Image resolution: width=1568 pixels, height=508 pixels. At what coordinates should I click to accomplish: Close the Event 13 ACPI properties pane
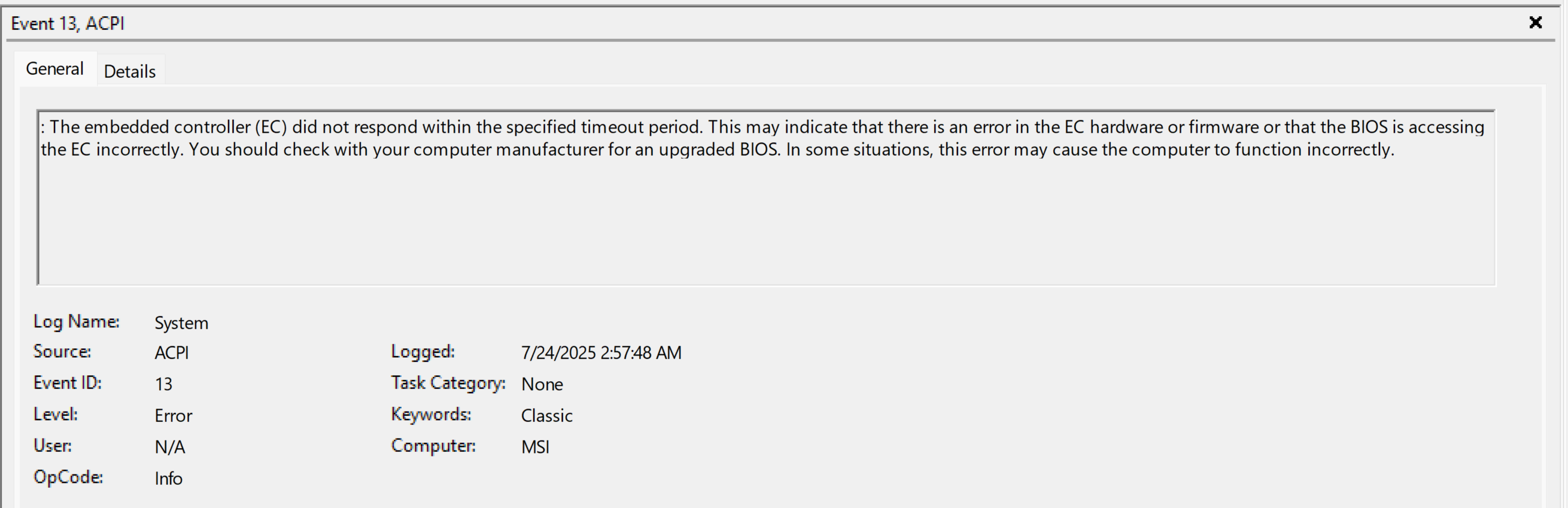click(x=1535, y=23)
